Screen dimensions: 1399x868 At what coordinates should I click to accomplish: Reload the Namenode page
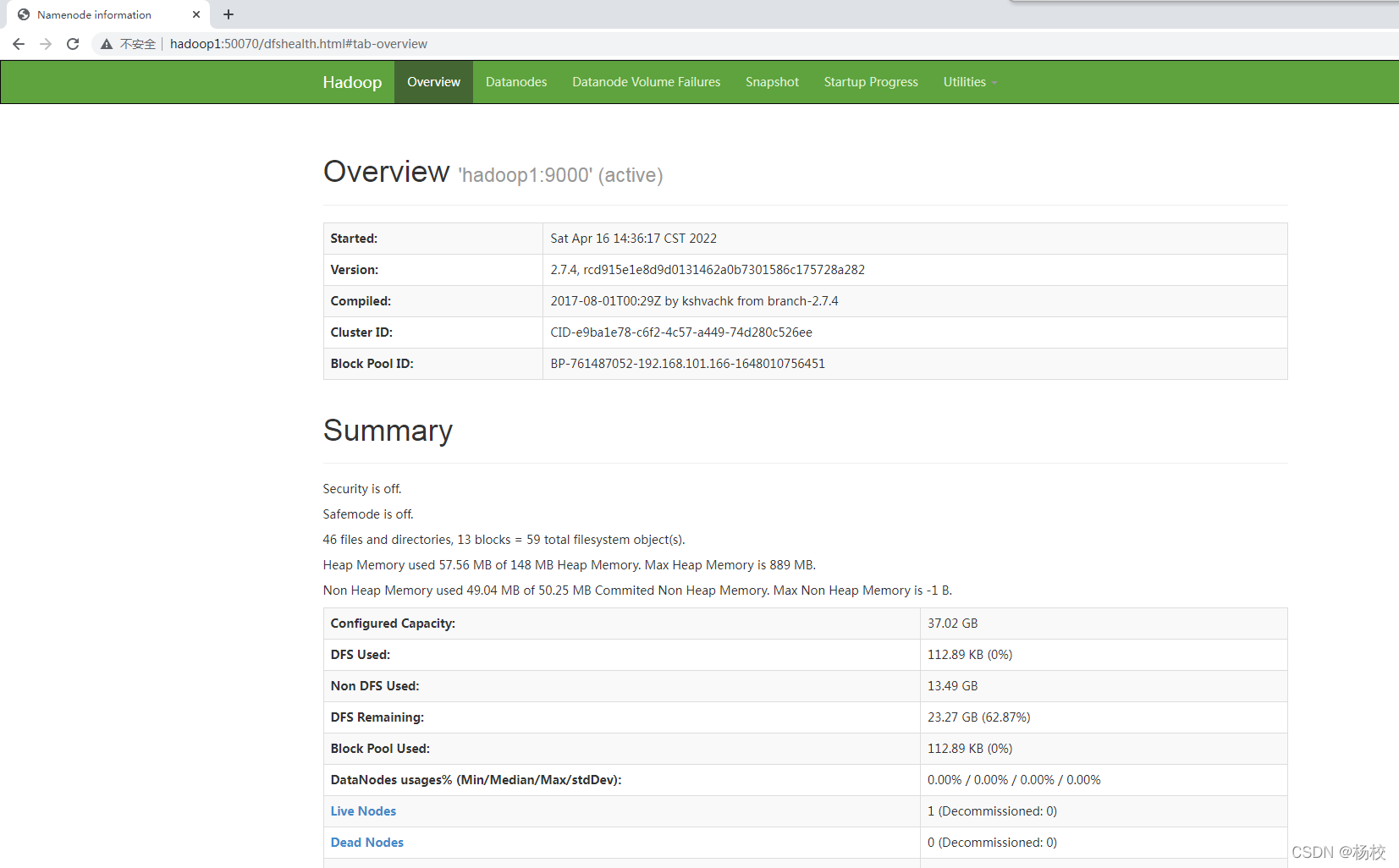click(x=73, y=44)
